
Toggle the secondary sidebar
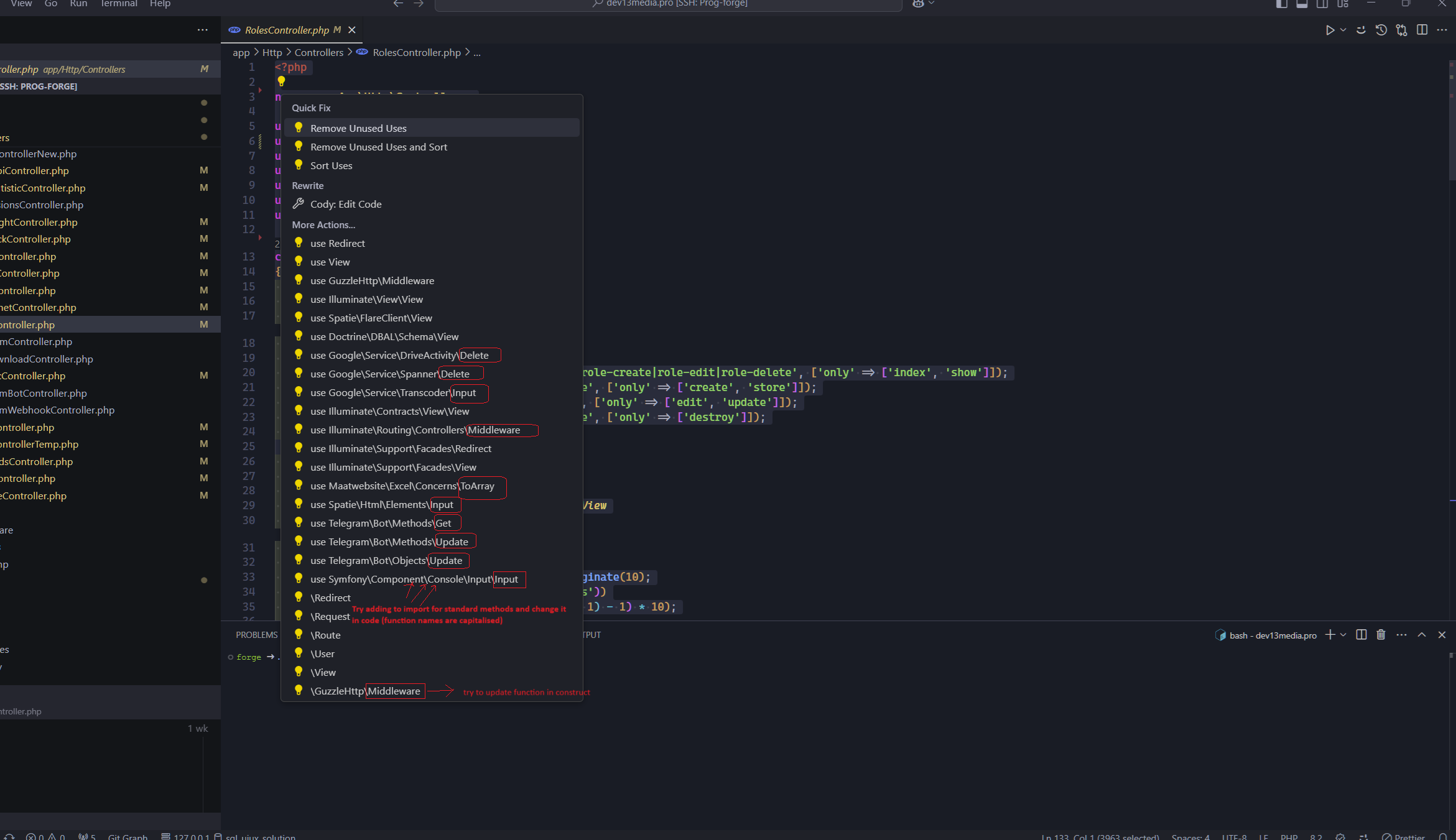[1323, 4]
